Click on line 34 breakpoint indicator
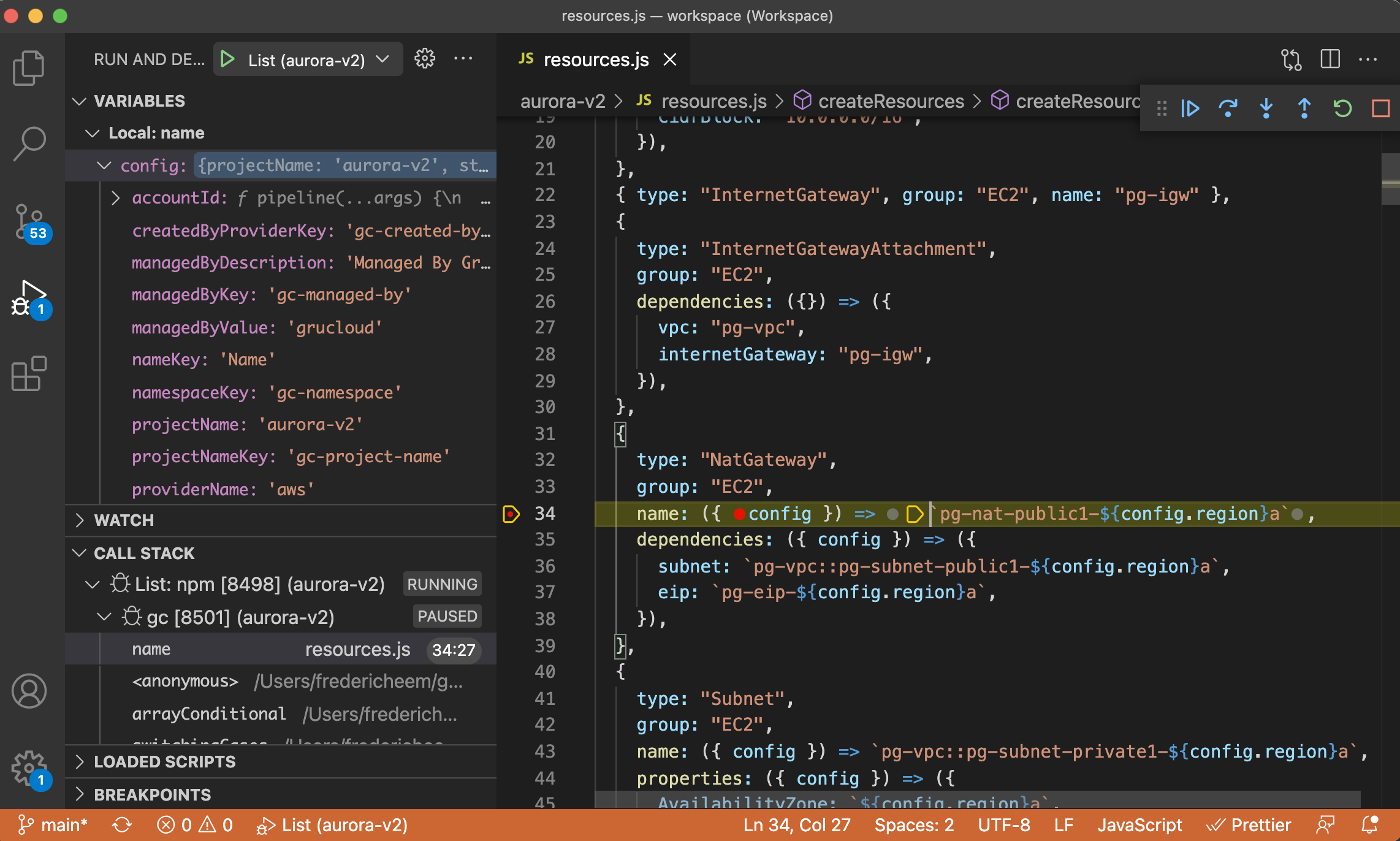The width and height of the screenshot is (1400, 841). click(512, 513)
